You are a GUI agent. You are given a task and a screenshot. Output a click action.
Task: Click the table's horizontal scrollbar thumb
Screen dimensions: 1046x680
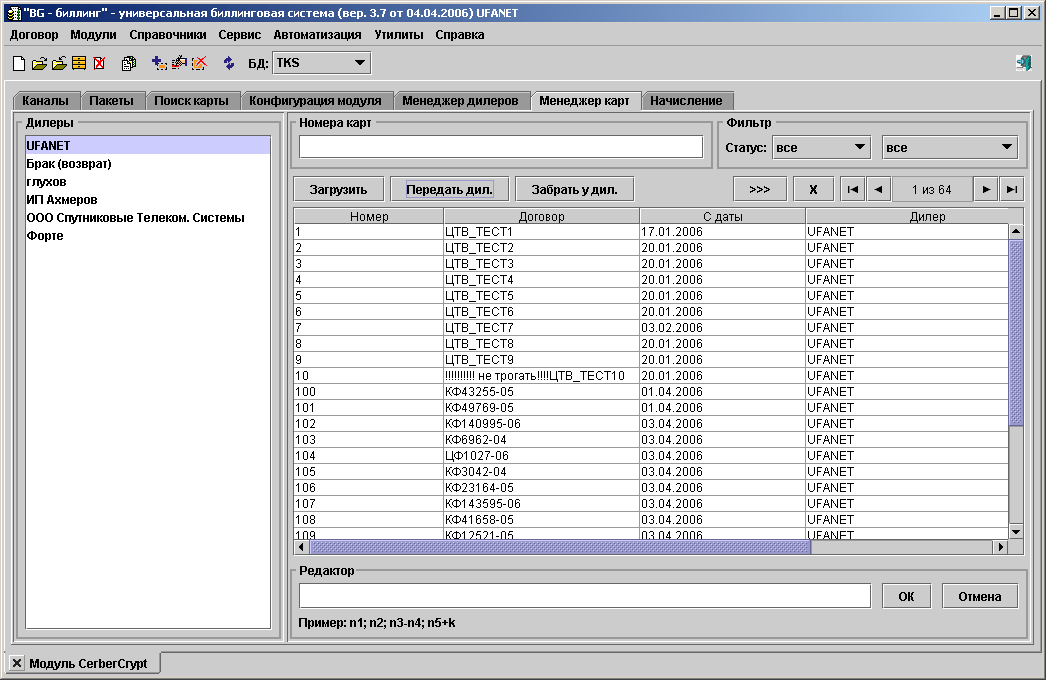coord(560,547)
